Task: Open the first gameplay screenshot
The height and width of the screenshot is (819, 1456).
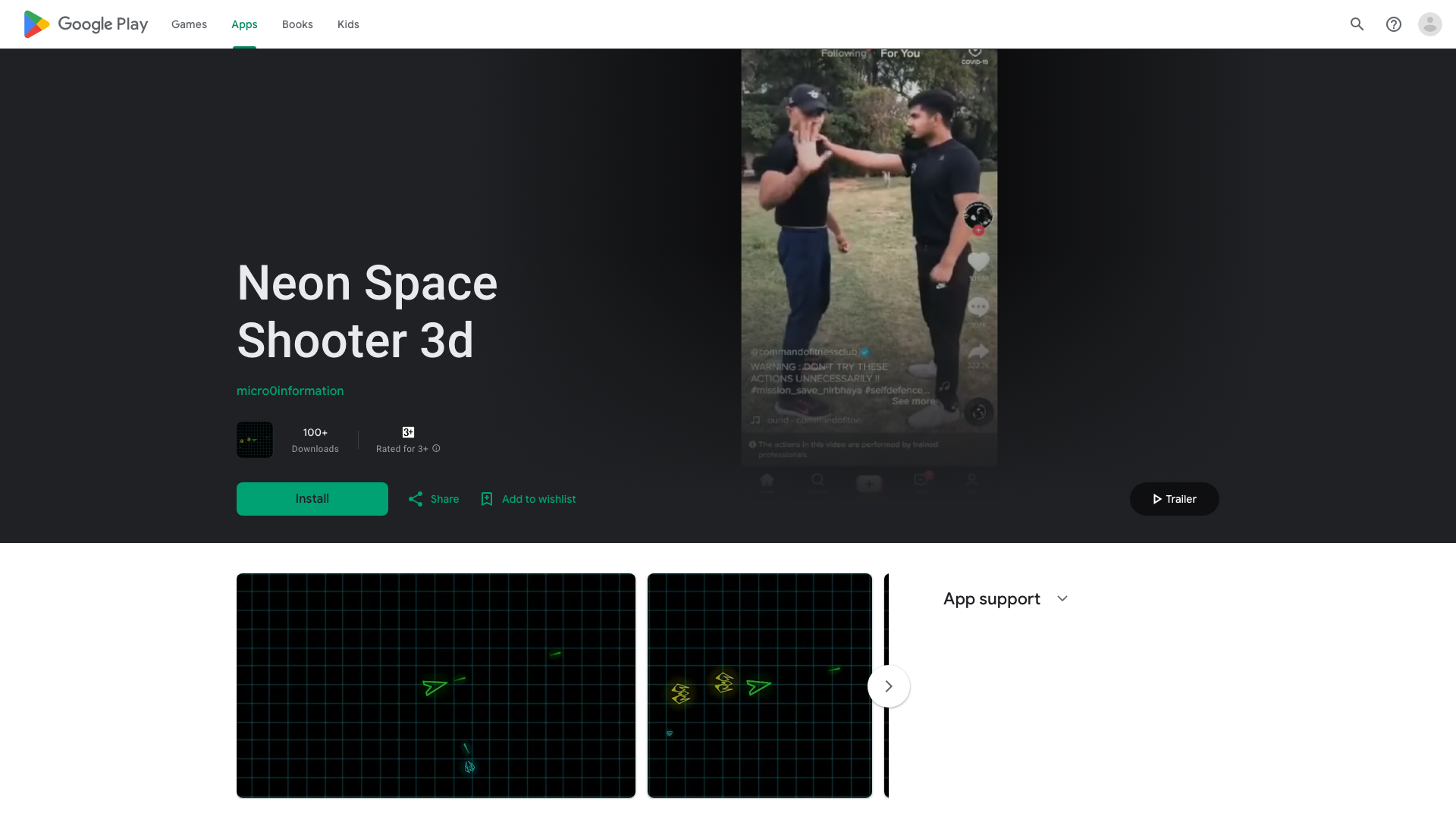Action: tap(436, 686)
